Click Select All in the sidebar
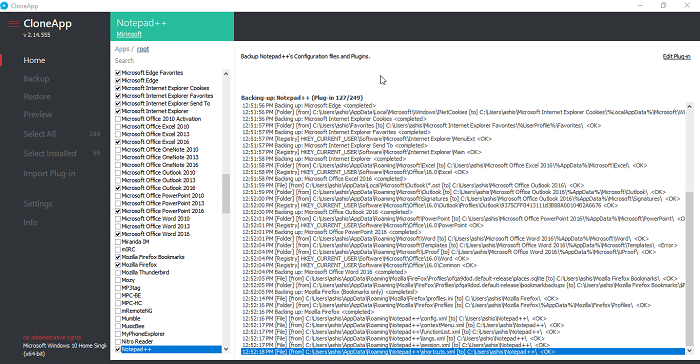700x364 pixels. (x=40, y=134)
